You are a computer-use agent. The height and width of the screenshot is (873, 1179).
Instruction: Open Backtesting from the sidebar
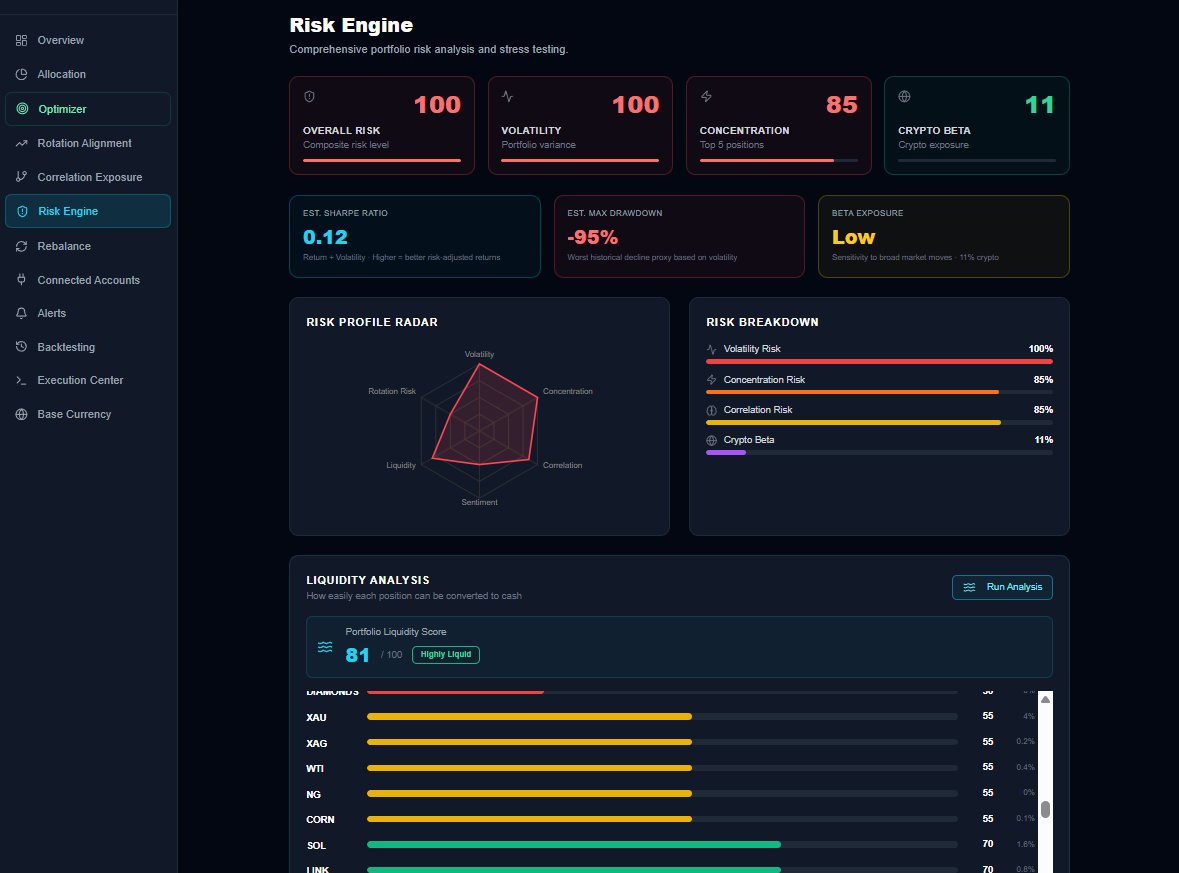point(88,347)
